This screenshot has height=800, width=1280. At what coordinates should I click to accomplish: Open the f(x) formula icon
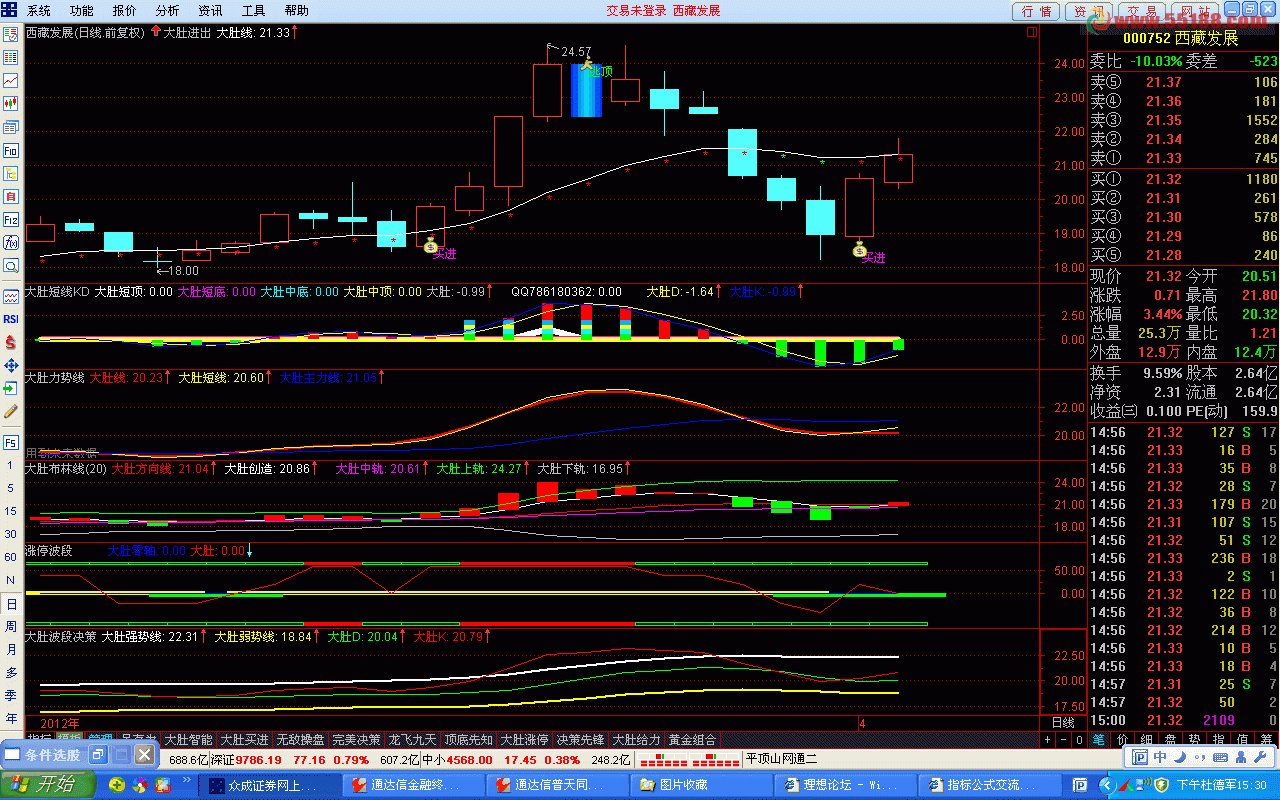coord(11,242)
